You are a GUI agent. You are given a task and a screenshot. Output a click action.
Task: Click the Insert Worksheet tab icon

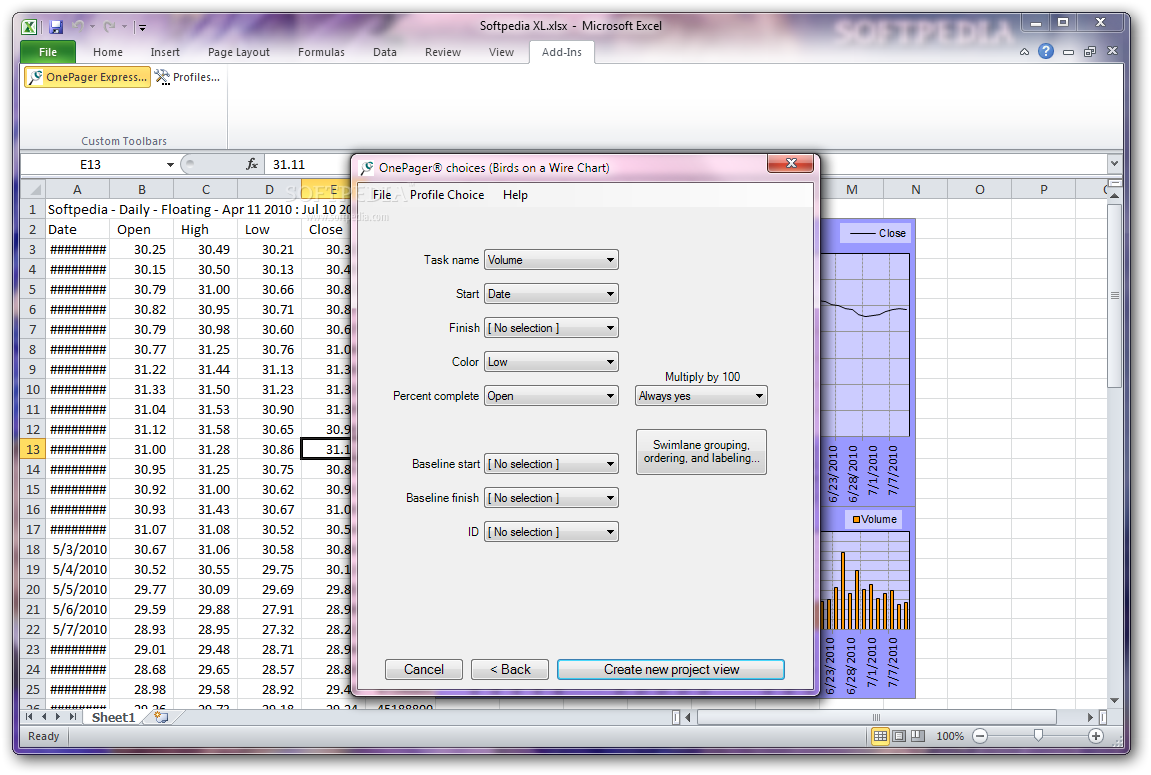(x=161, y=717)
